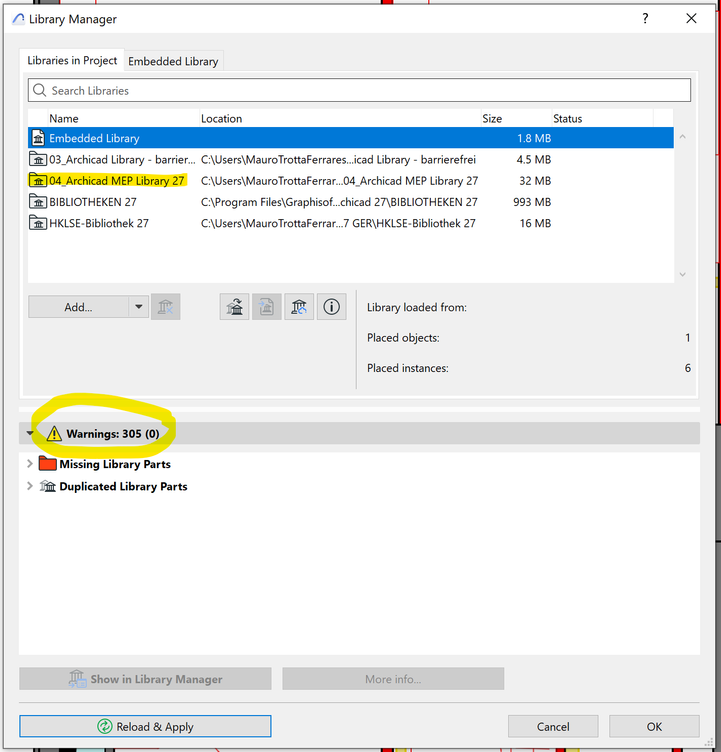The height and width of the screenshot is (752, 721).
Task: Click the Duplicated Library Parts label
Action: click(123, 486)
